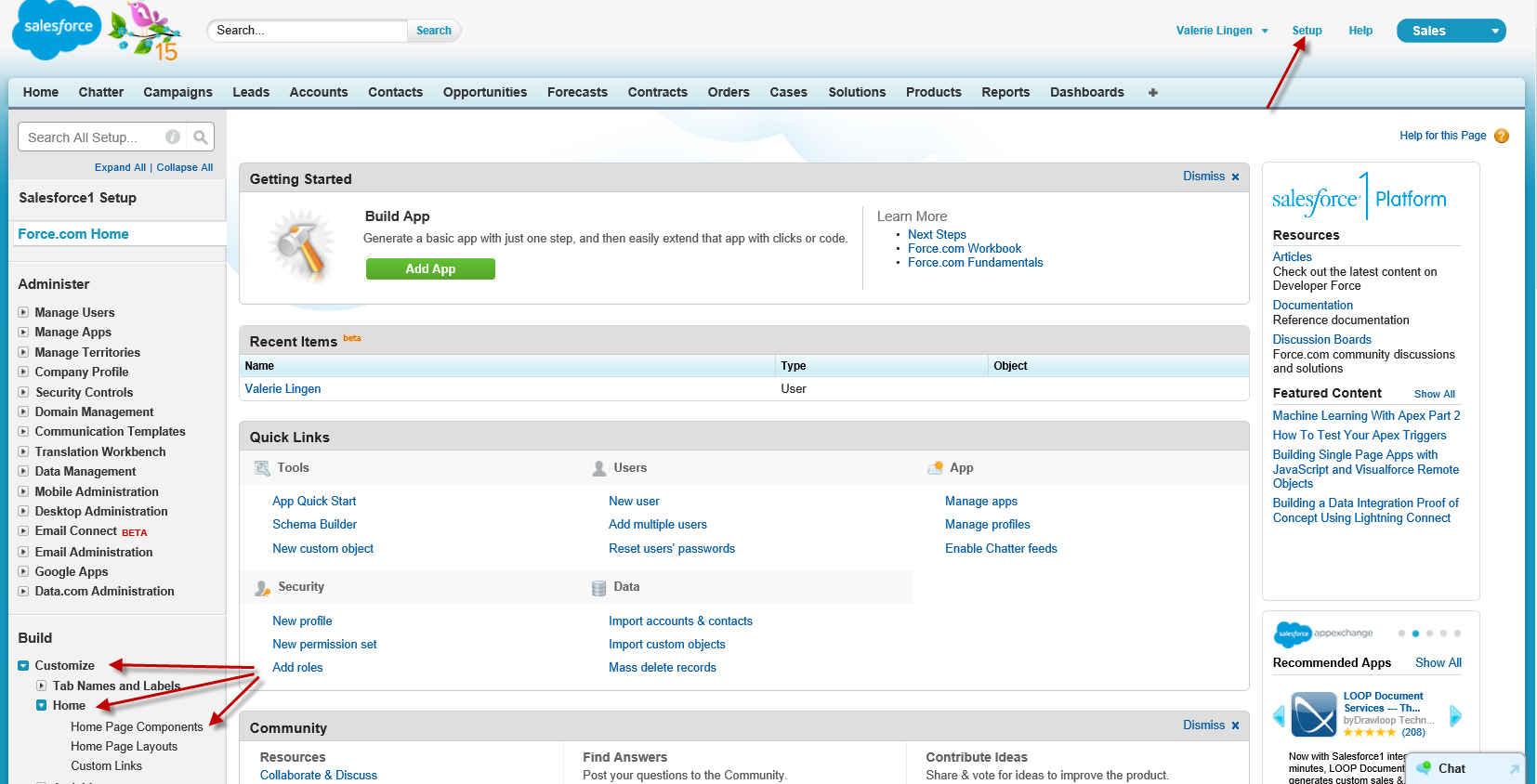Screen dimensions: 1537x784
Task: Expand Email Administration tree node
Action: [23, 552]
